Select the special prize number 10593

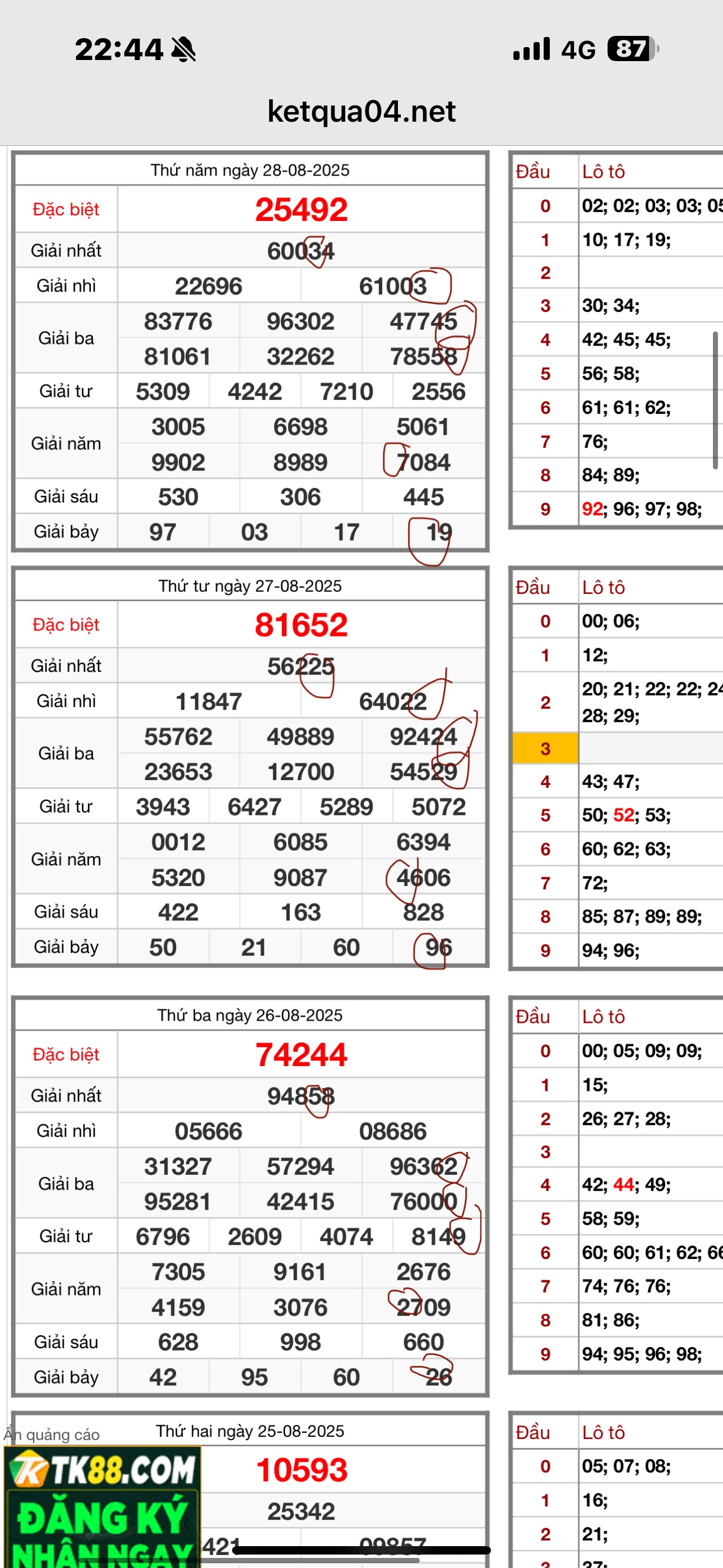(302, 1470)
